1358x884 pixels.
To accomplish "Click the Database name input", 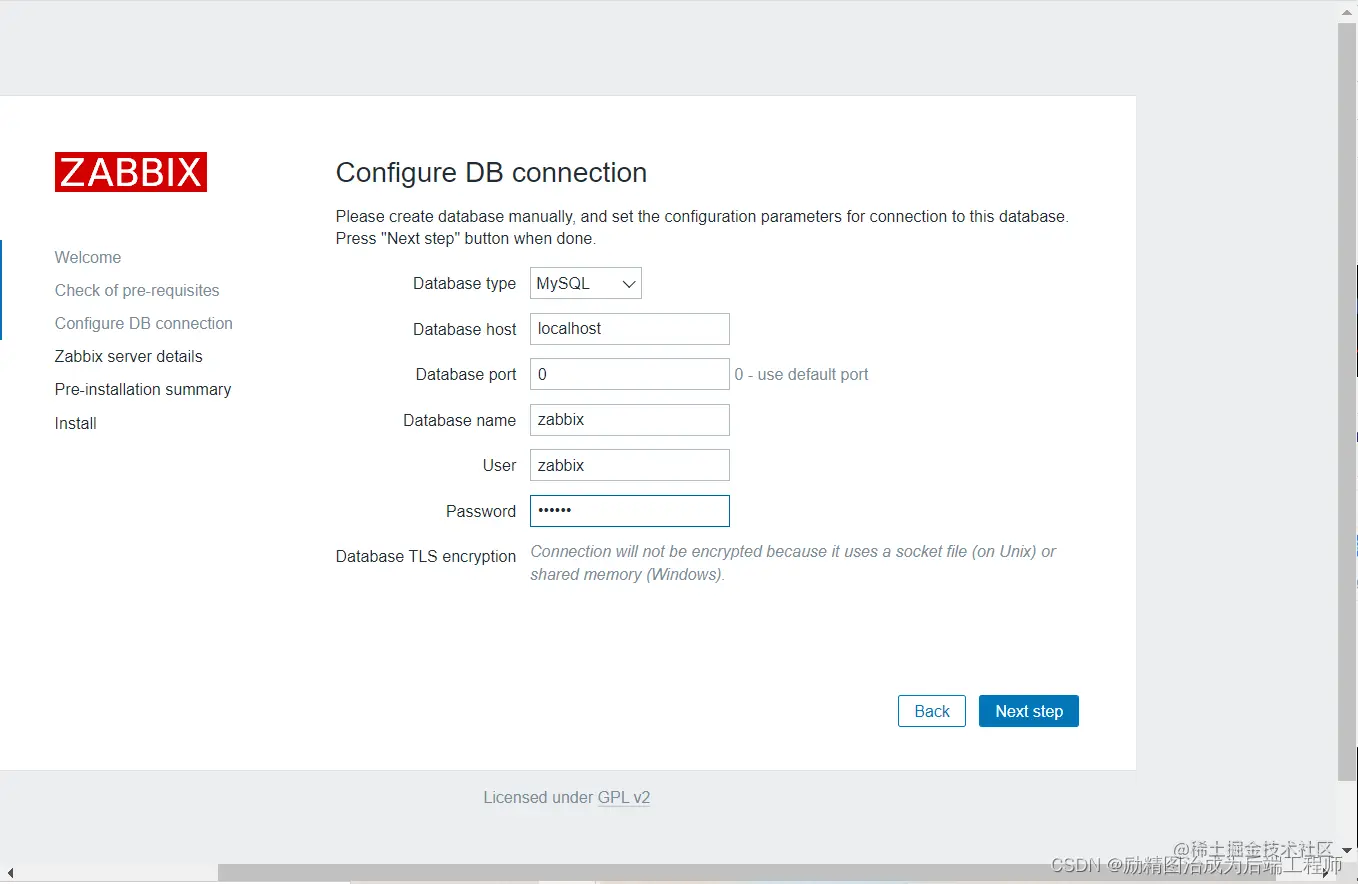I will click(x=630, y=420).
